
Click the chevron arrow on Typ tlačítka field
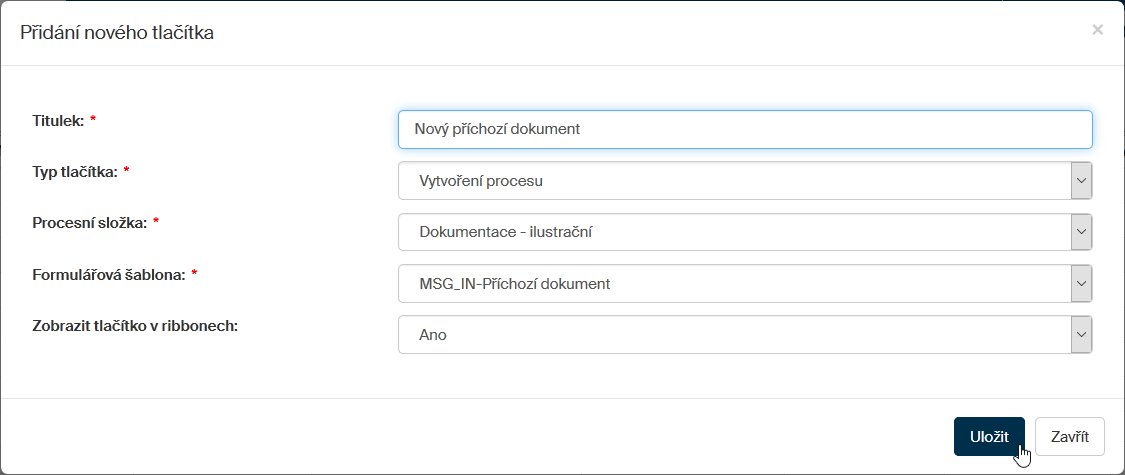coord(1080,181)
